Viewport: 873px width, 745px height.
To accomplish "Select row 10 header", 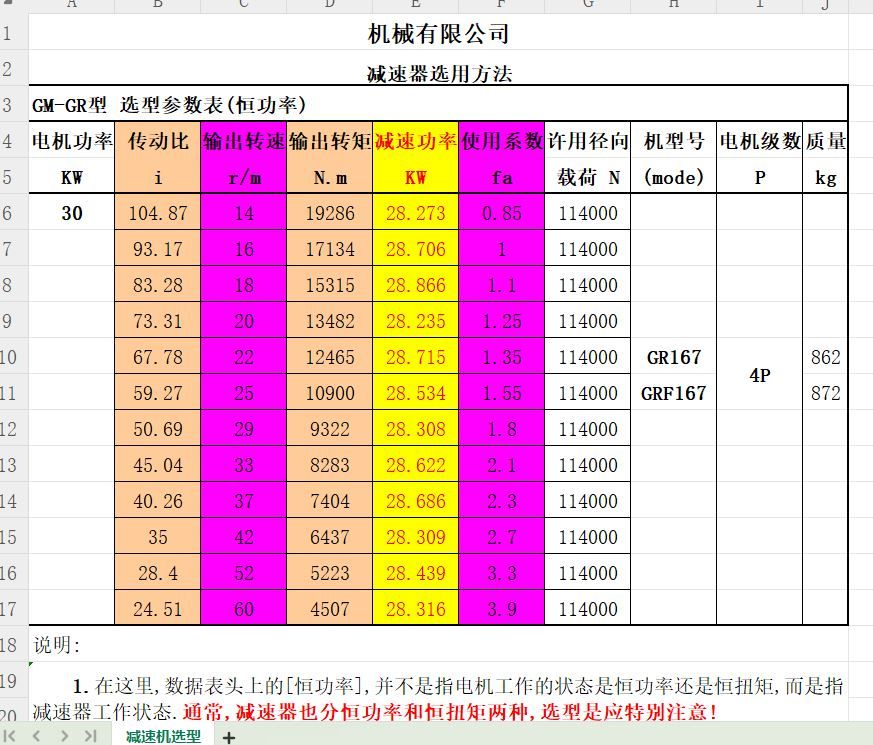I will 9,357.
